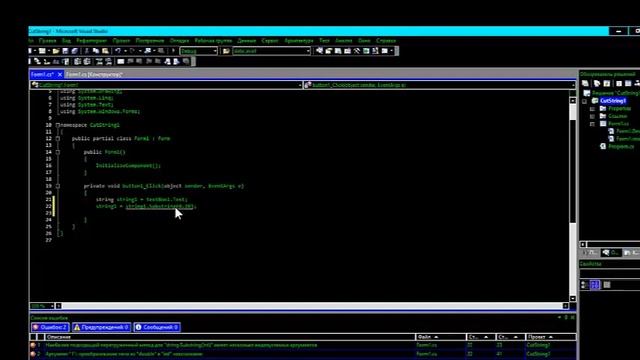
Task: Place cursor on the InitializeComponent() line
Action: pos(128,166)
